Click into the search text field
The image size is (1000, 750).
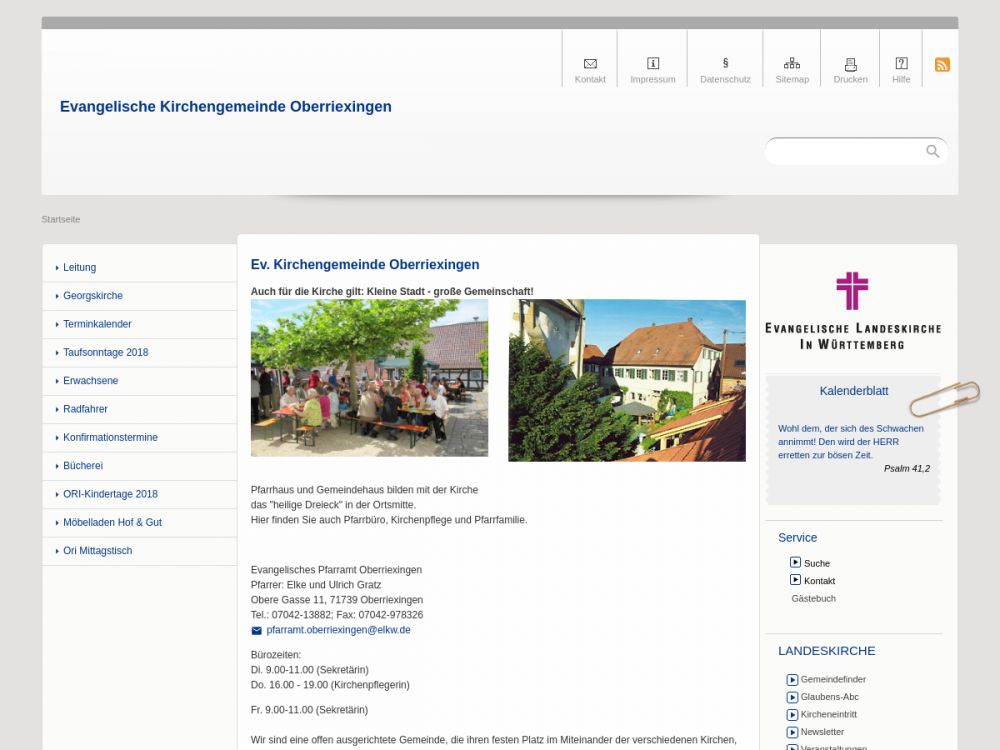pyautogui.click(x=845, y=152)
